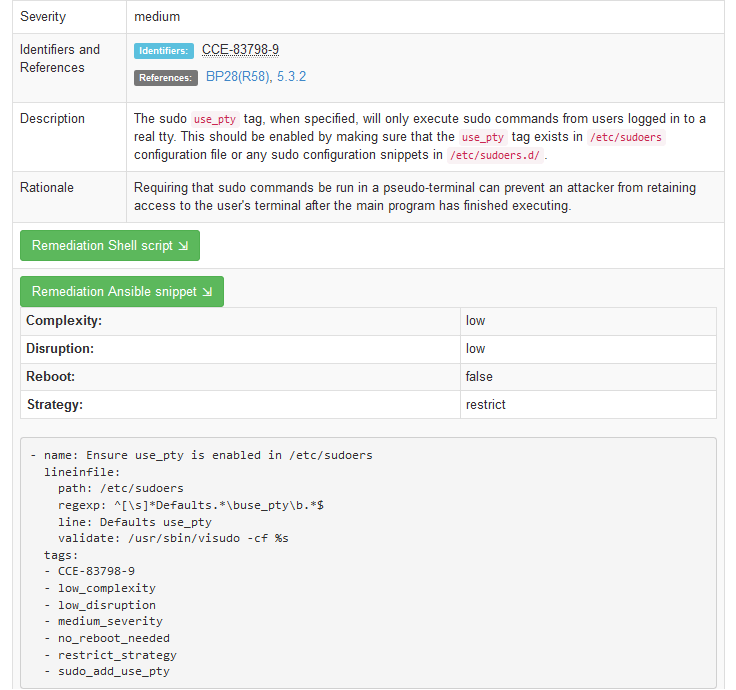Image resolution: width=736 pixels, height=690 pixels.
Task: Click the restrict value in Strategy row
Action: pyautogui.click(x=486, y=405)
